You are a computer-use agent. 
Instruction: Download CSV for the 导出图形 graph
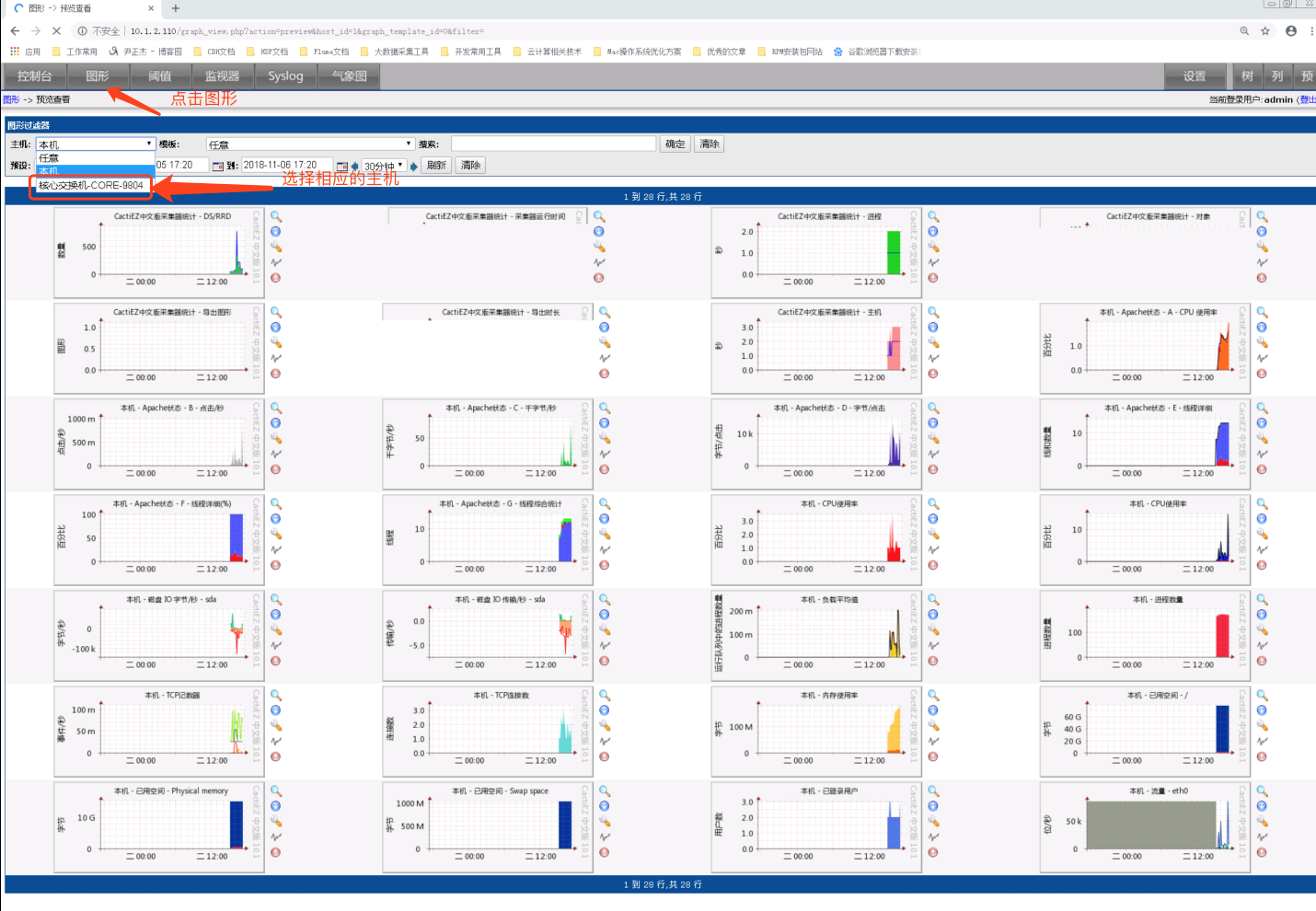tap(275, 328)
